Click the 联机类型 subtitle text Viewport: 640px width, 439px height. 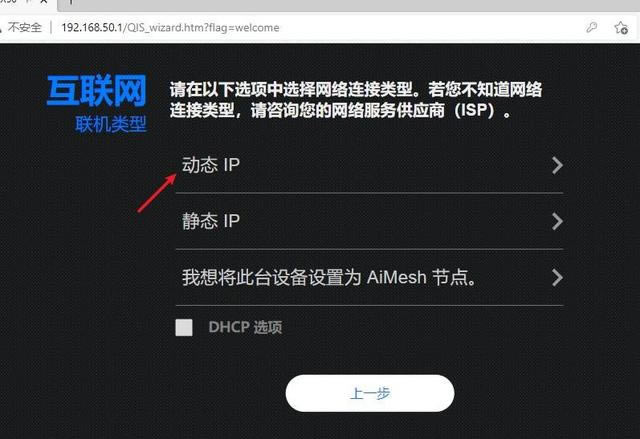[x=111, y=124]
